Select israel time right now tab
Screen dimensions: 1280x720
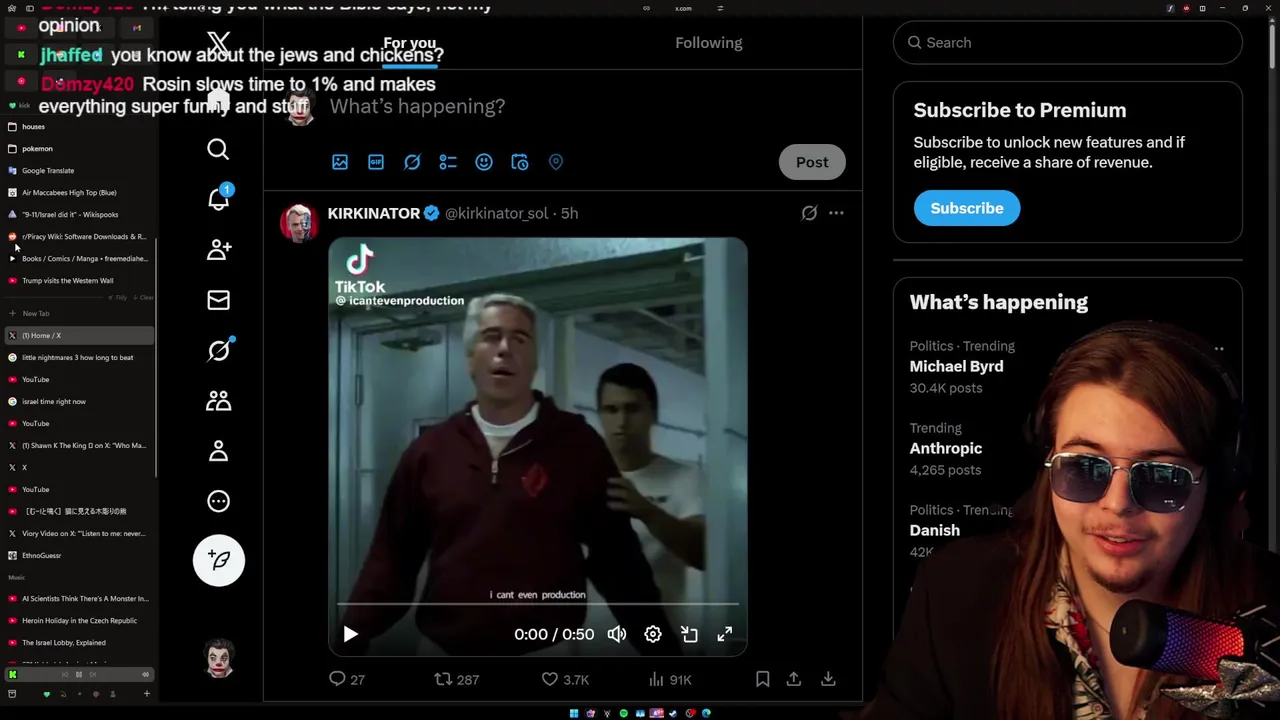[79, 401]
